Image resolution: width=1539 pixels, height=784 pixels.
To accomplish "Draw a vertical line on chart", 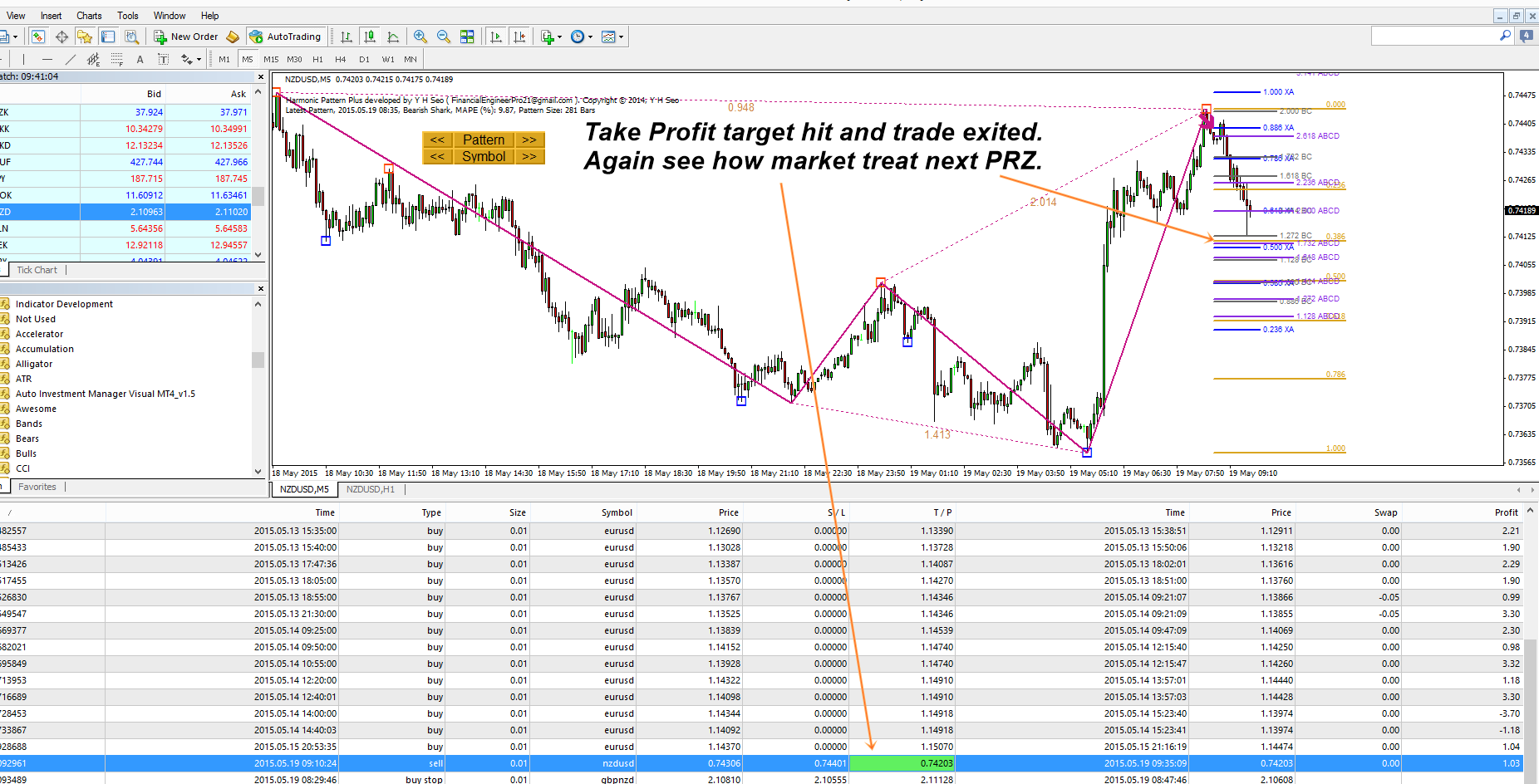I will coord(23,59).
